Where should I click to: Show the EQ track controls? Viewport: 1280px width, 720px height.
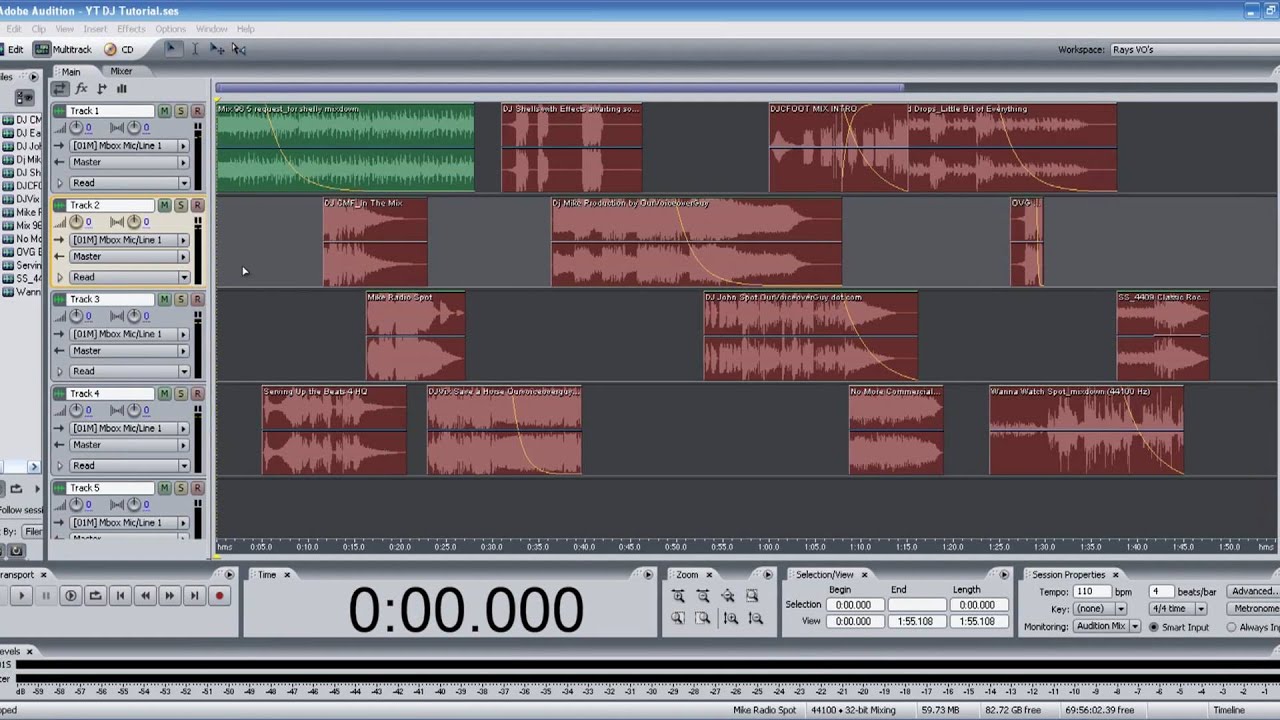coord(121,89)
